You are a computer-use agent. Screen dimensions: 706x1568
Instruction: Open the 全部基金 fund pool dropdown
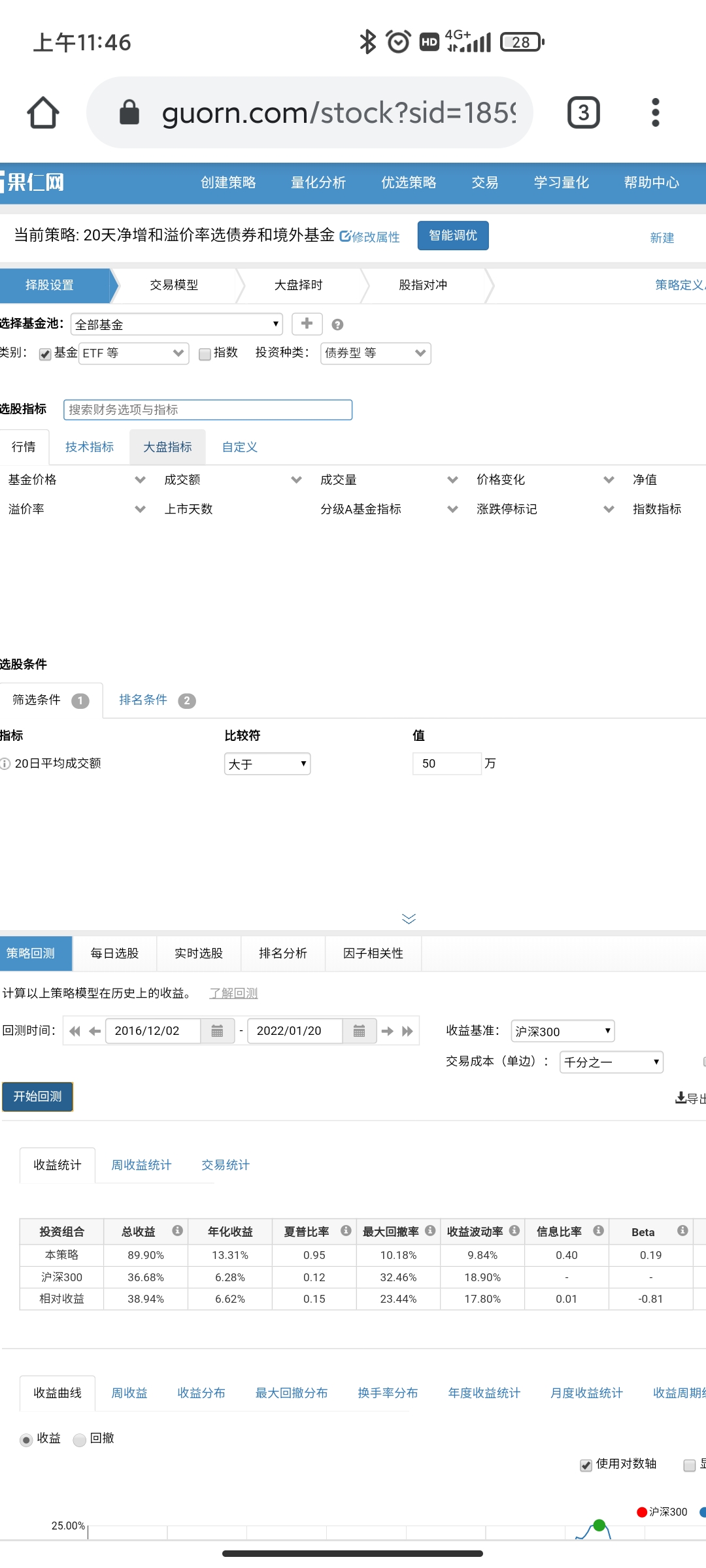[x=176, y=324]
